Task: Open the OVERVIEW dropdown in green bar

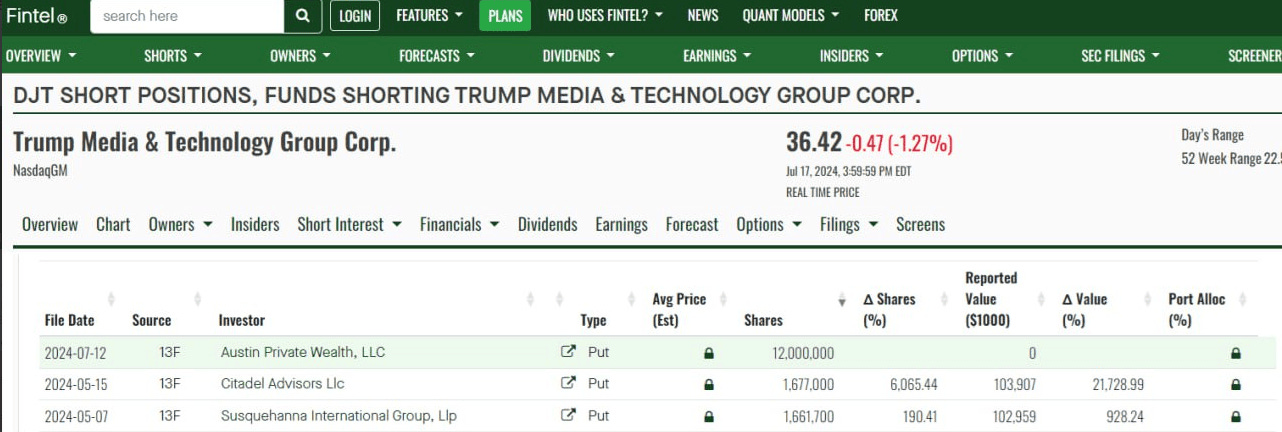Action: [x=41, y=56]
